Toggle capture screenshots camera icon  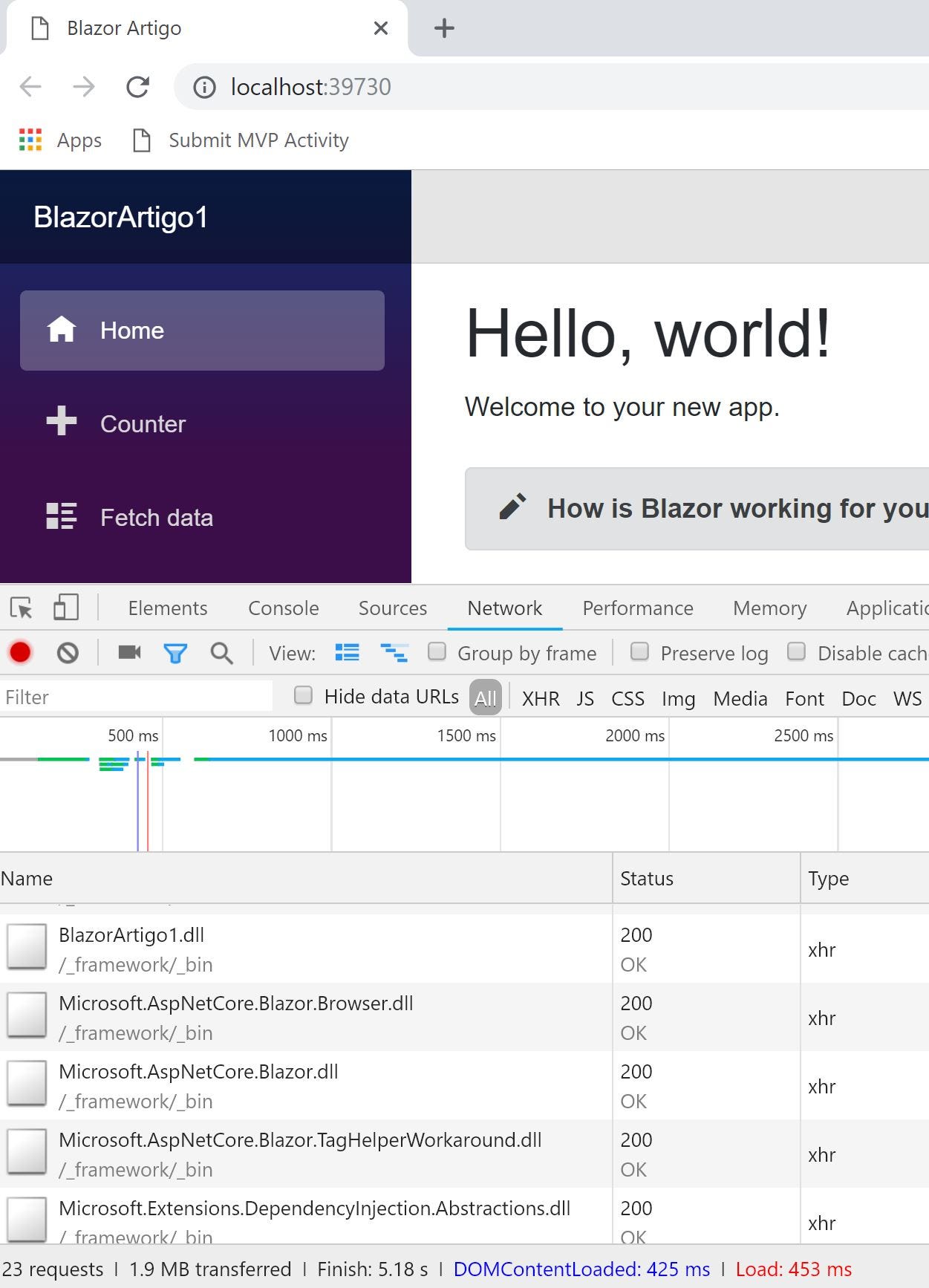[x=129, y=652]
